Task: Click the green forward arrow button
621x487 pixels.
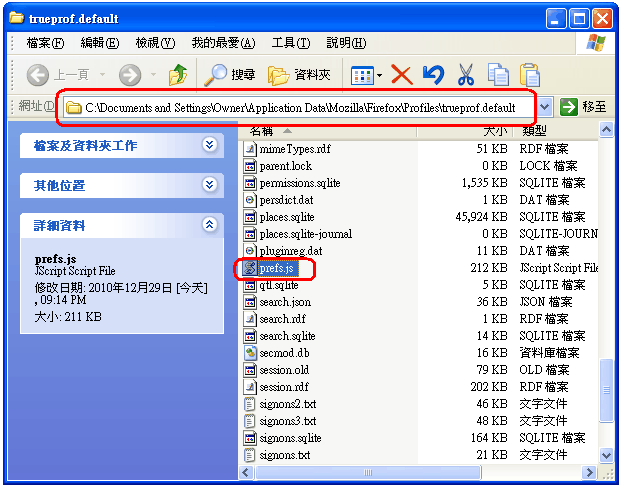Action: [x=130, y=74]
